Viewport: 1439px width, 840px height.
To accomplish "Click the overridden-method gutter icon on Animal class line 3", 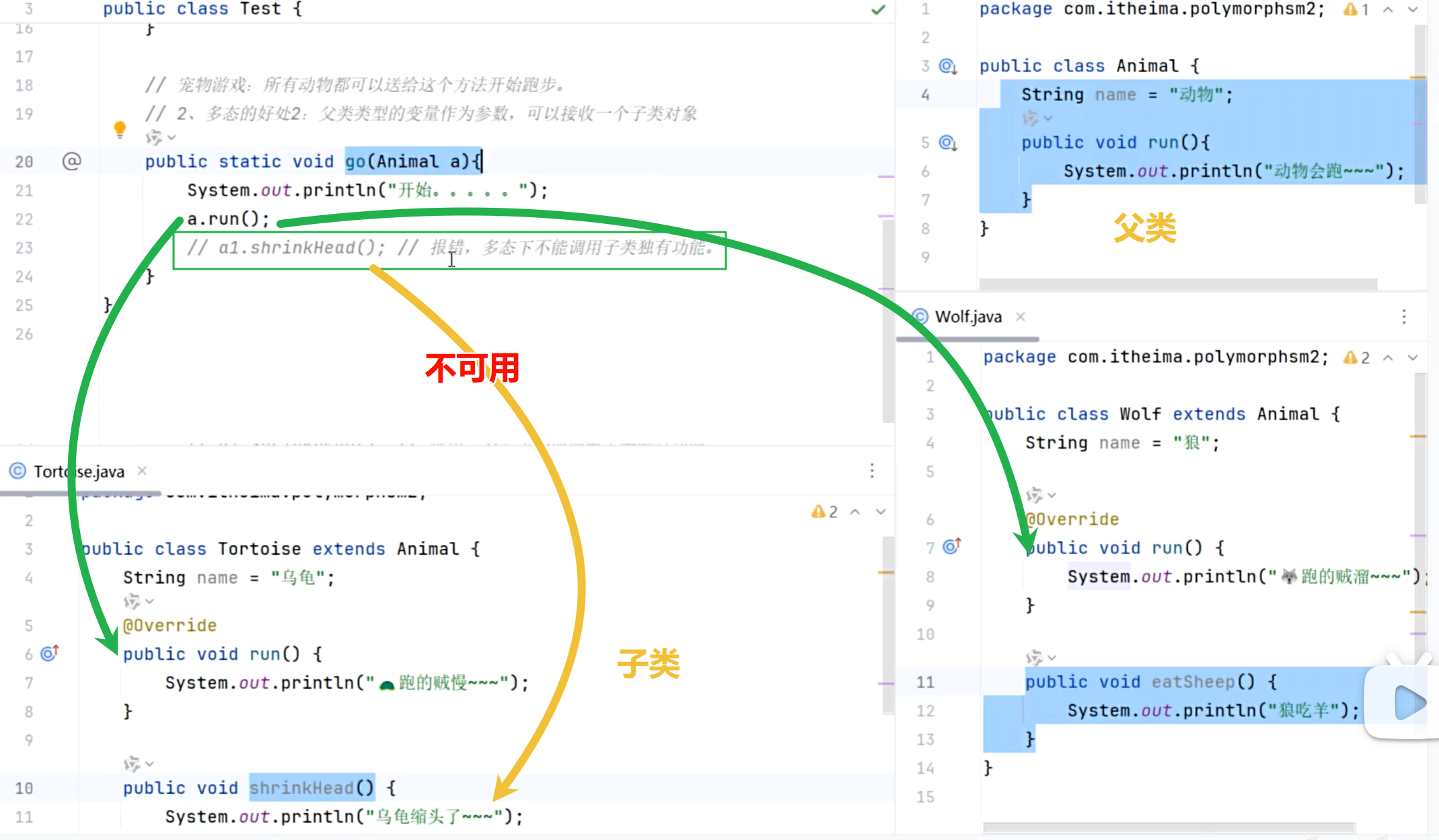I will (947, 65).
